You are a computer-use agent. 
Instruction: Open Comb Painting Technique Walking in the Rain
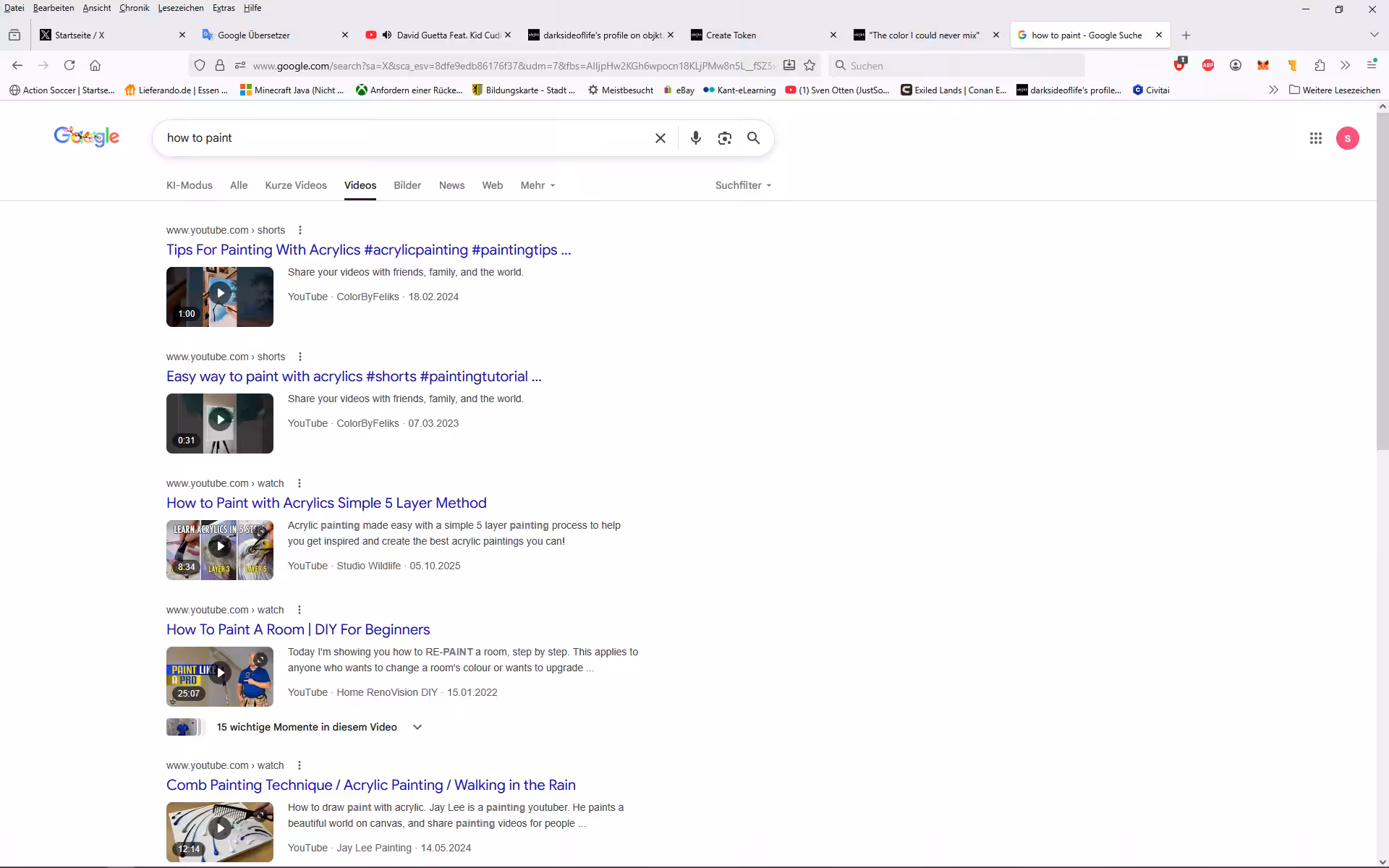[x=371, y=785]
